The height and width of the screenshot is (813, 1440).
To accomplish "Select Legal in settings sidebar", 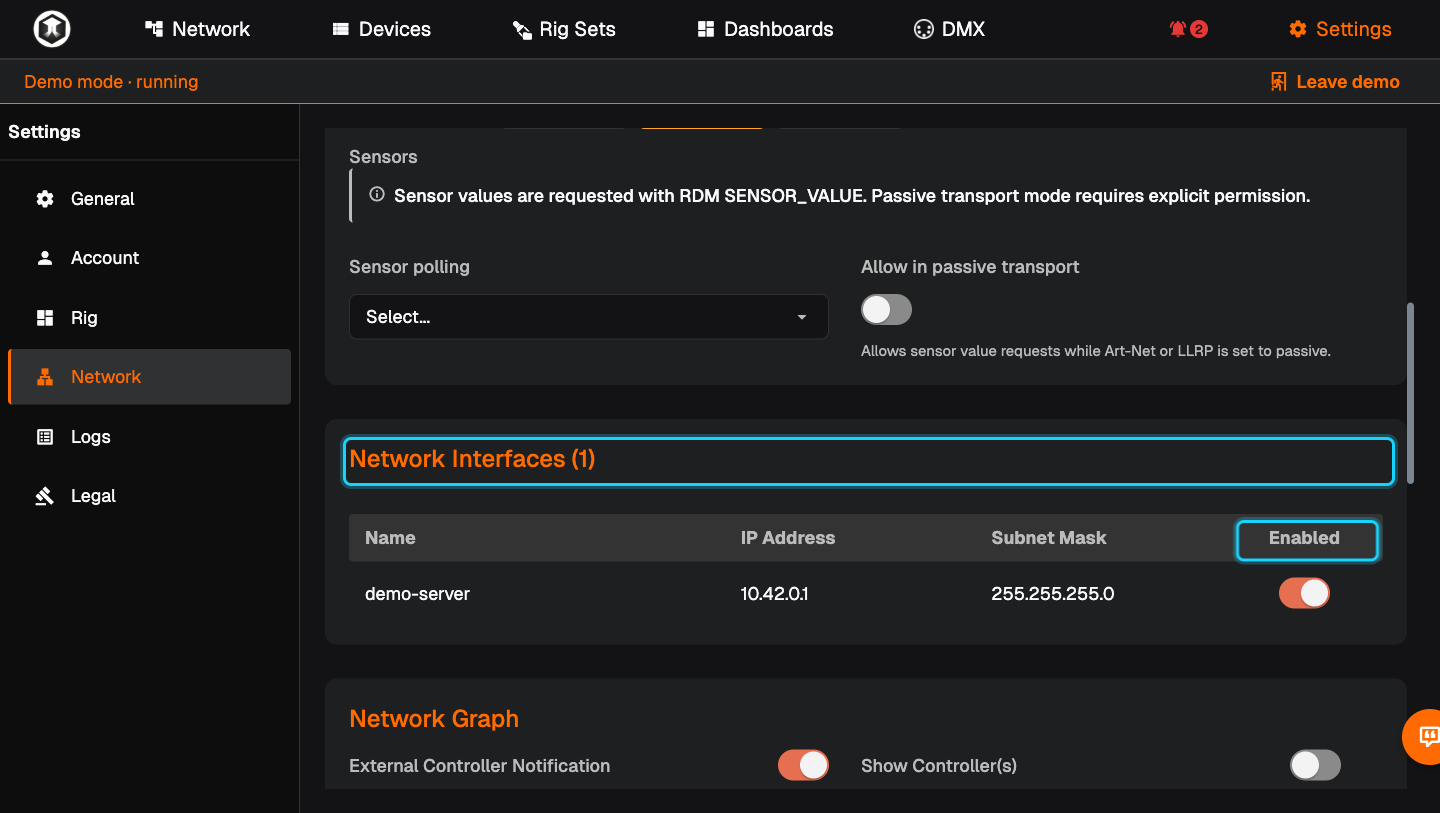I will click(149, 496).
